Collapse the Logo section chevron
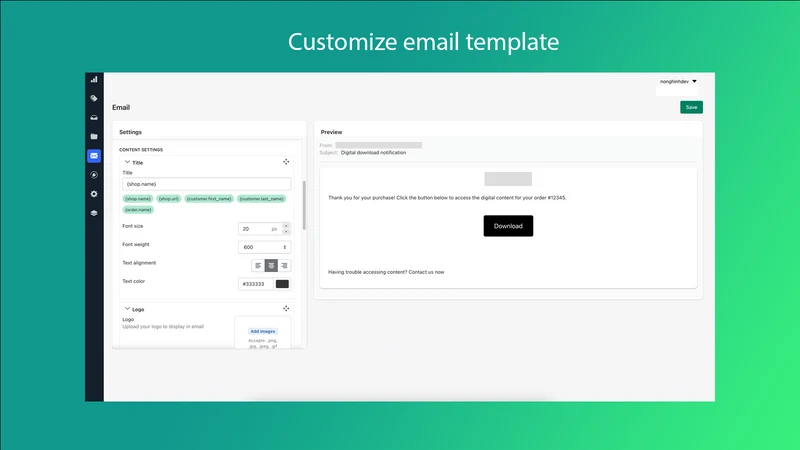Viewport: 800px width, 450px height. coord(127,309)
